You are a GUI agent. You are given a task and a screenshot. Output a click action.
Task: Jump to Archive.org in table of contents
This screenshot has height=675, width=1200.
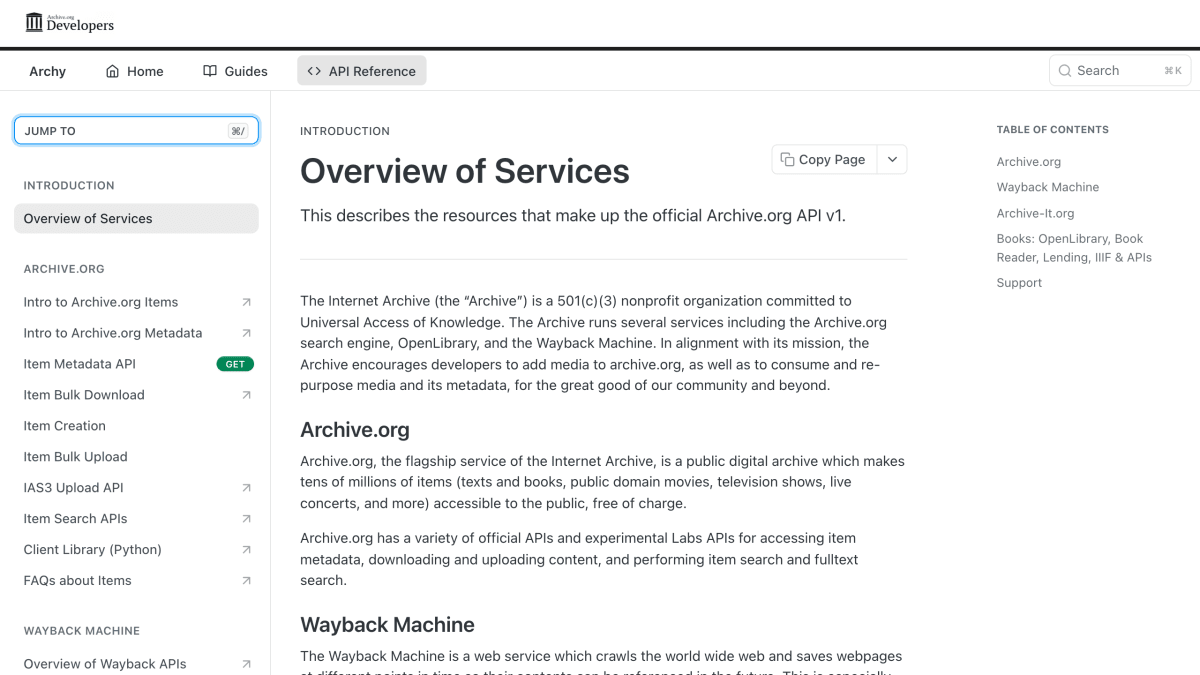(x=1028, y=162)
